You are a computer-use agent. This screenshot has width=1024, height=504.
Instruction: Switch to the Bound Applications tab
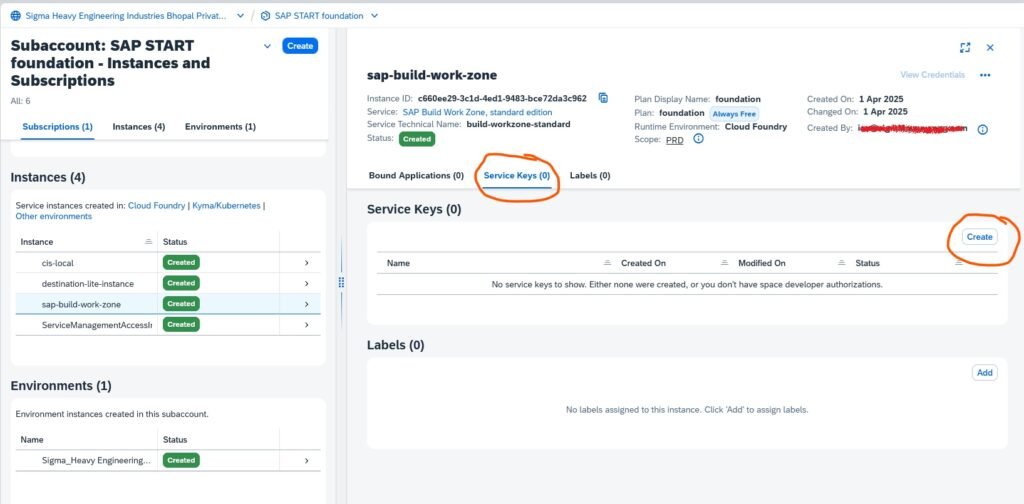[416, 175]
